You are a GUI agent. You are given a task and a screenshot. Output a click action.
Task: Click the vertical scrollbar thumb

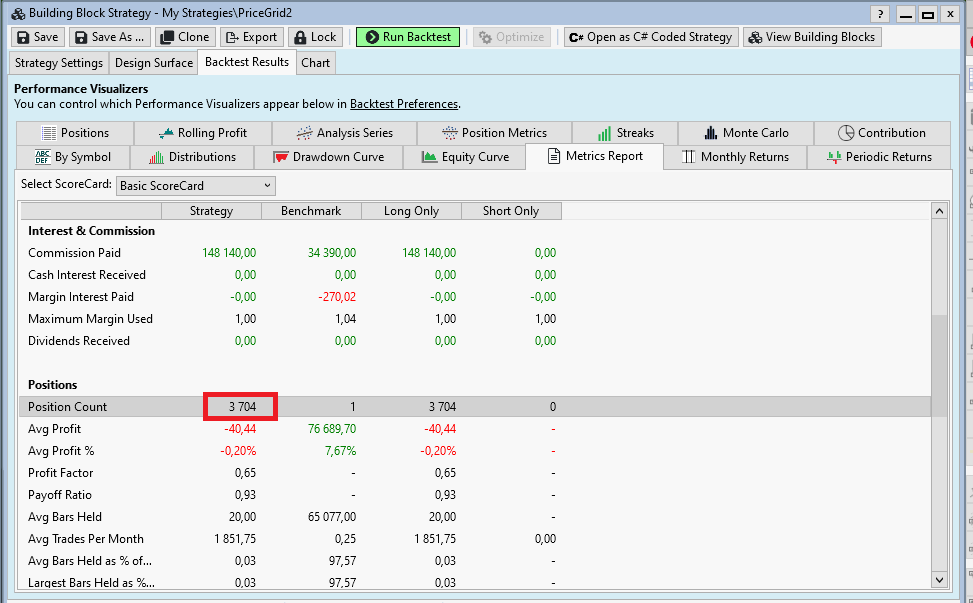939,366
